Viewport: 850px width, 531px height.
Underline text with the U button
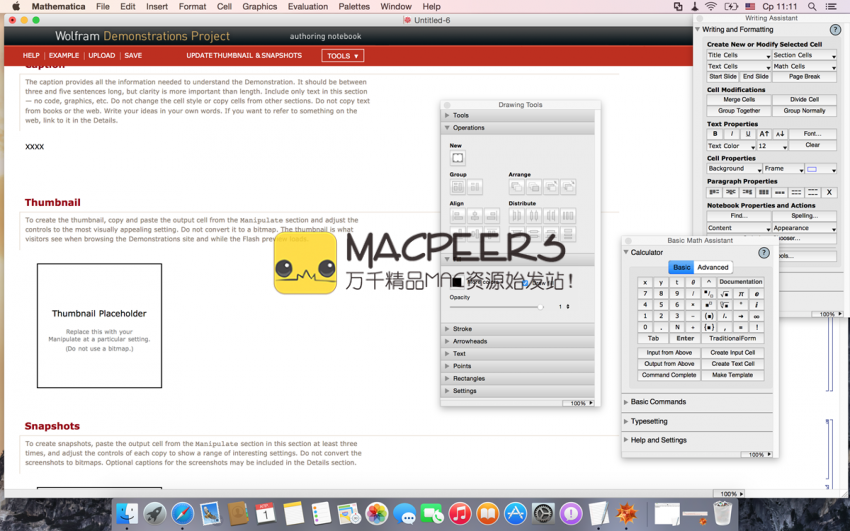tap(748, 134)
